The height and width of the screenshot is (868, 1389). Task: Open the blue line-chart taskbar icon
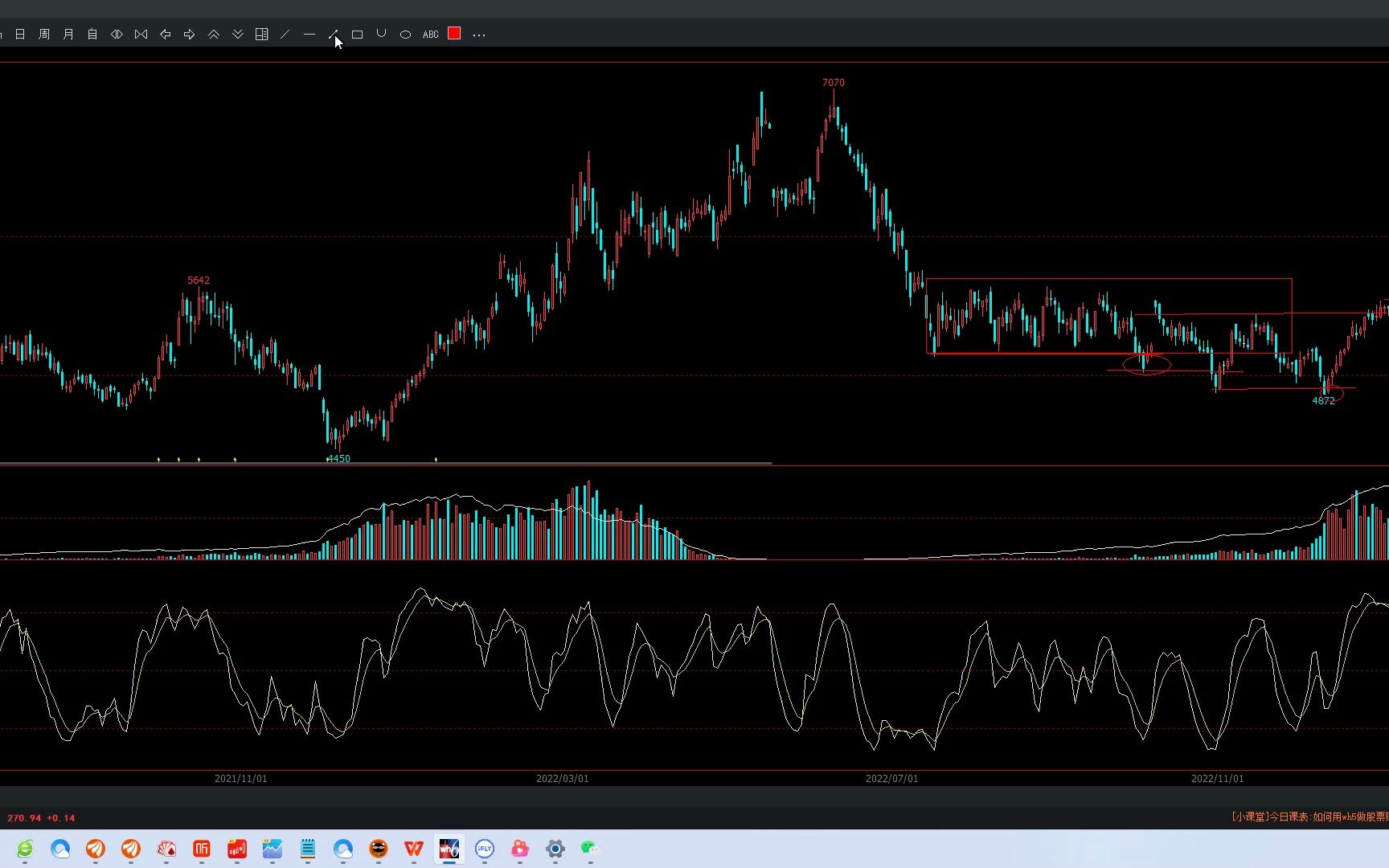[x=272, y=849]
